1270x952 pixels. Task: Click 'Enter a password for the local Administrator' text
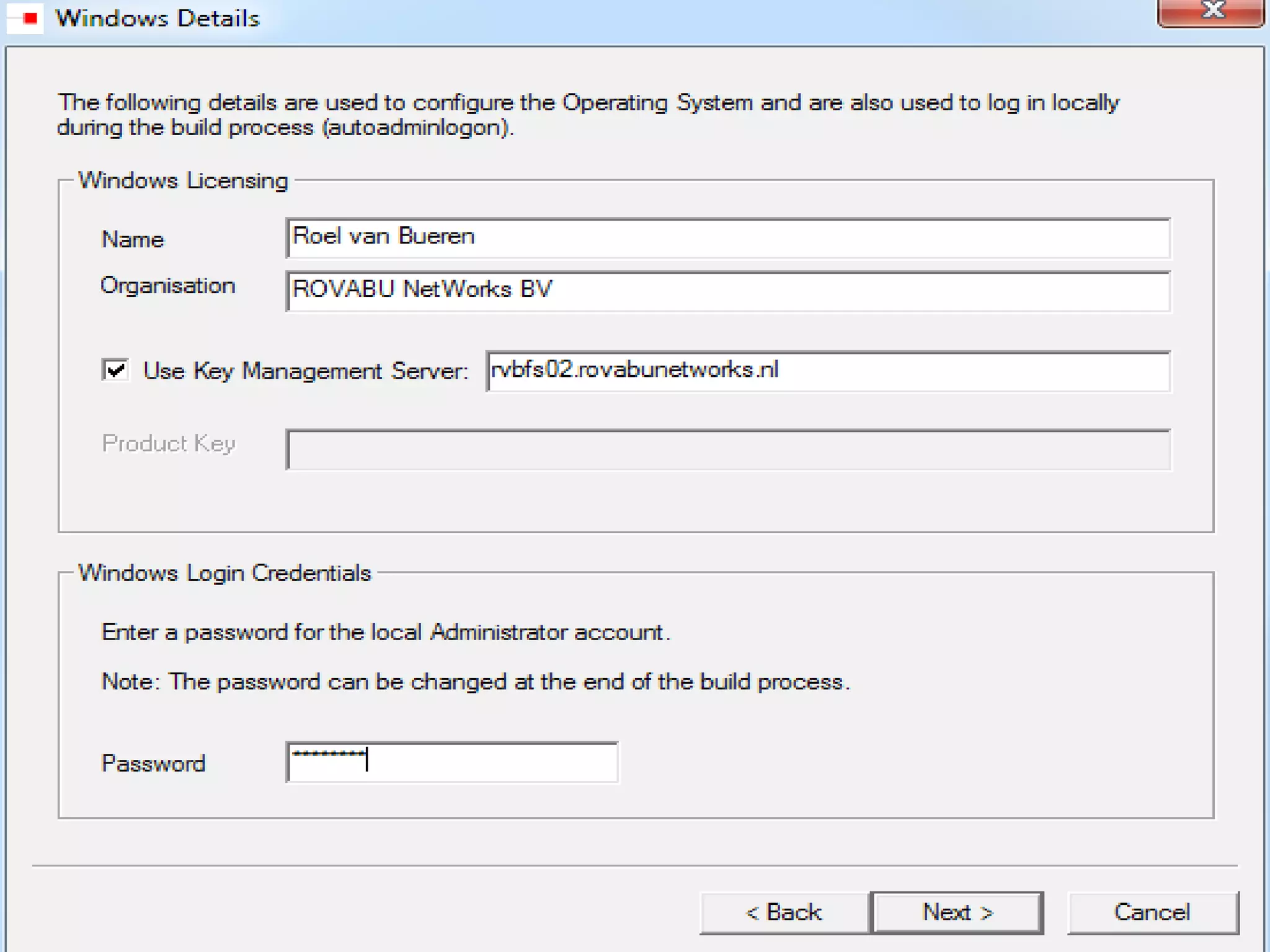386,632
